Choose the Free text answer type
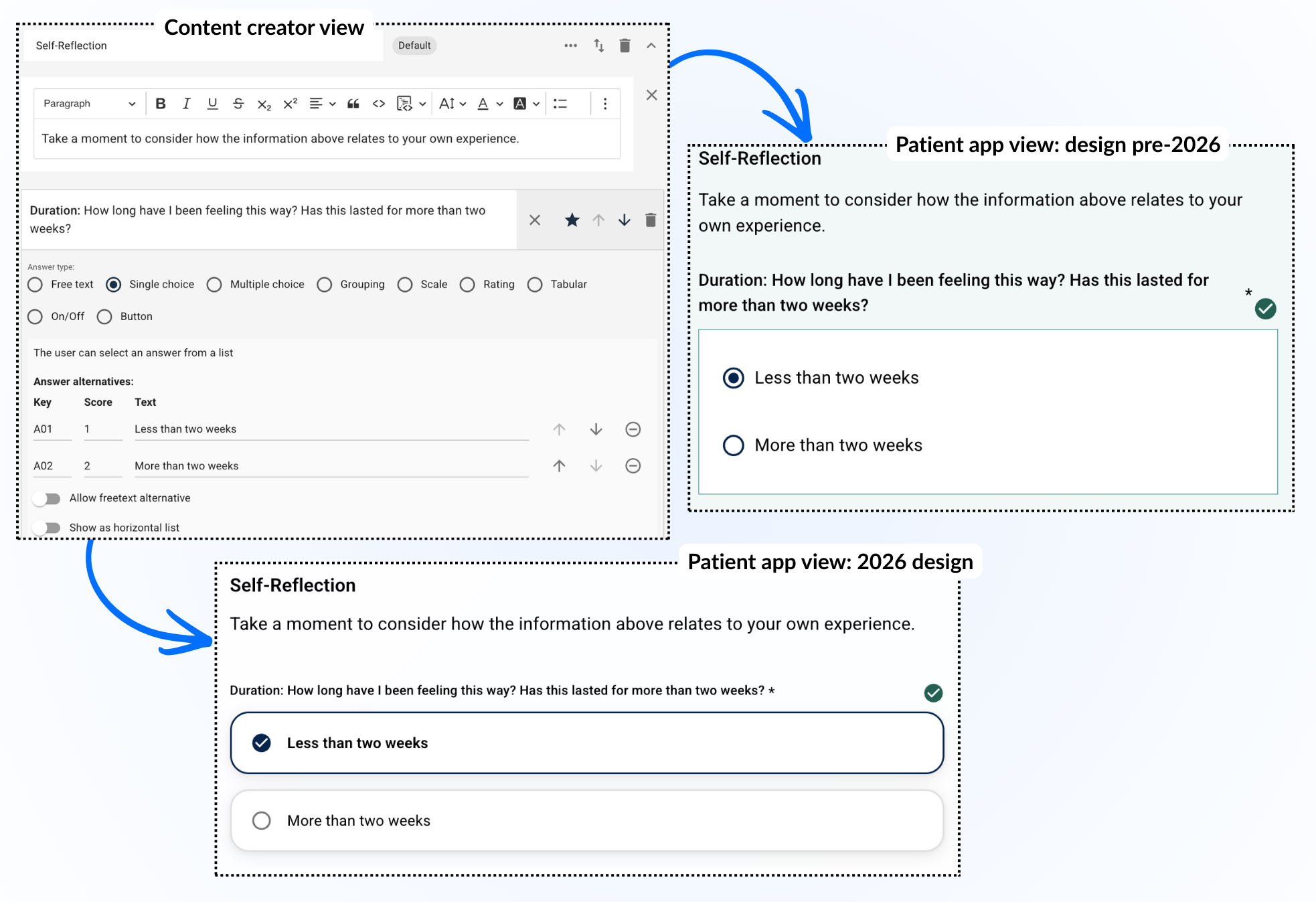Image resolution: width=1316 pixels, height=902 pixels. (35, 285)
